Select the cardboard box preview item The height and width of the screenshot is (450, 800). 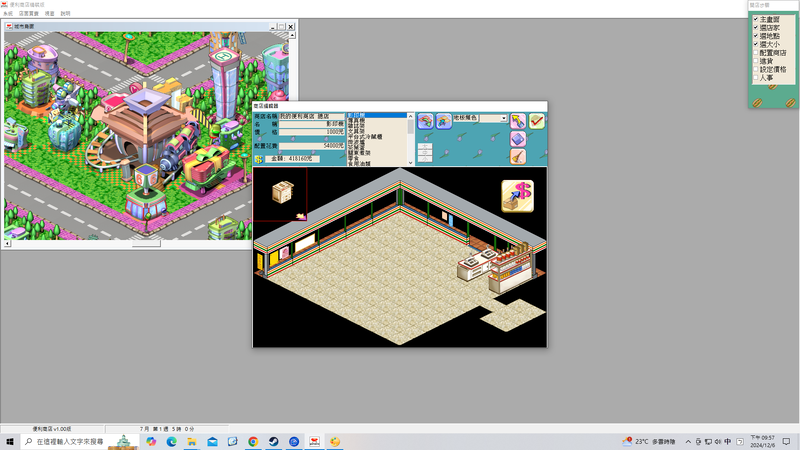point(283,192)
